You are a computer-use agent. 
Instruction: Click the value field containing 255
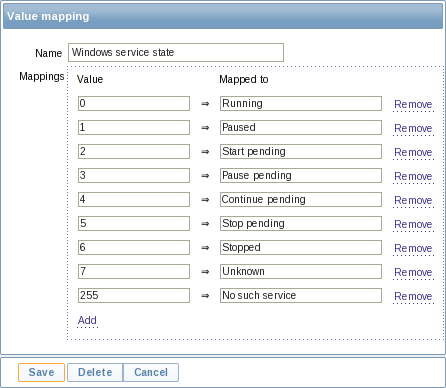tap(134, 295)
